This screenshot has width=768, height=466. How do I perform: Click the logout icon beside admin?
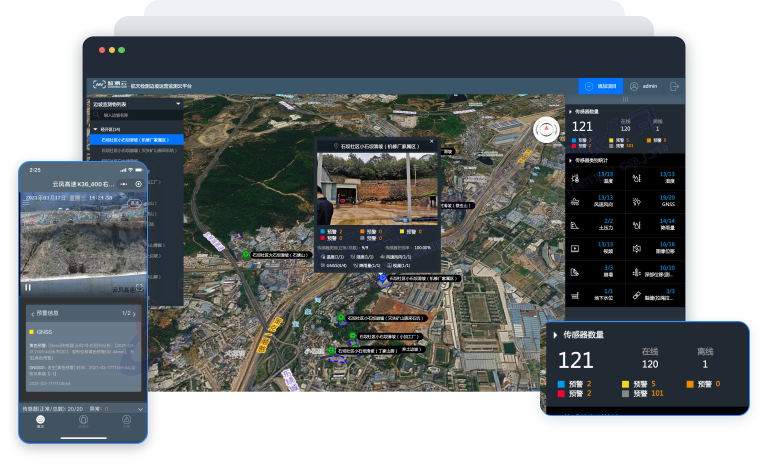click(x=674, y=87)
